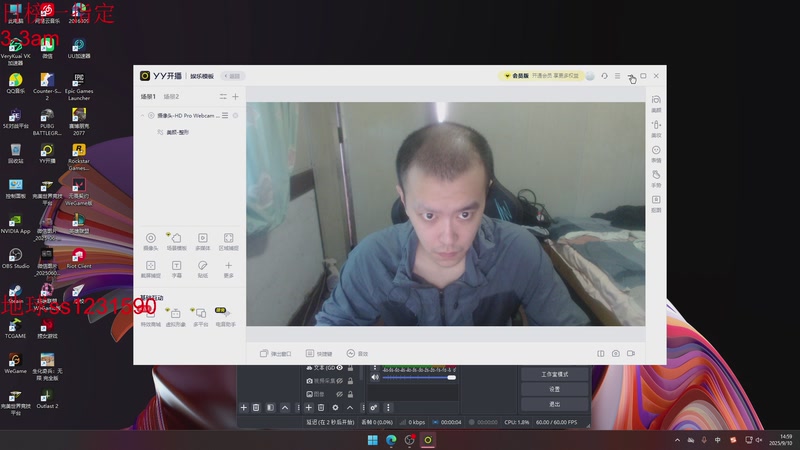Open OBS audio mixer three-dot menu
The image size is (800, 450).
[388, 408]
